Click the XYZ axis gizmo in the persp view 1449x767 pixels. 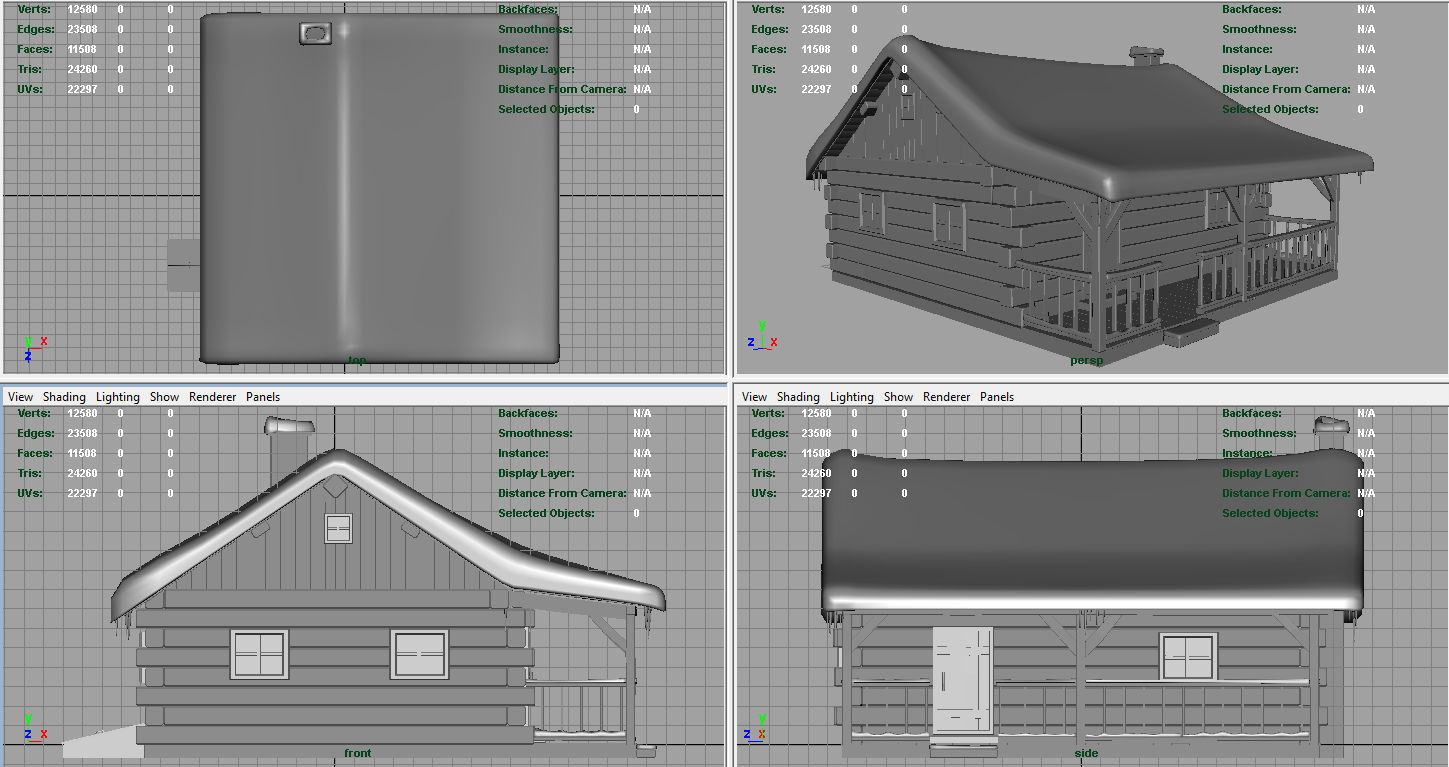[x=762, y=335]
